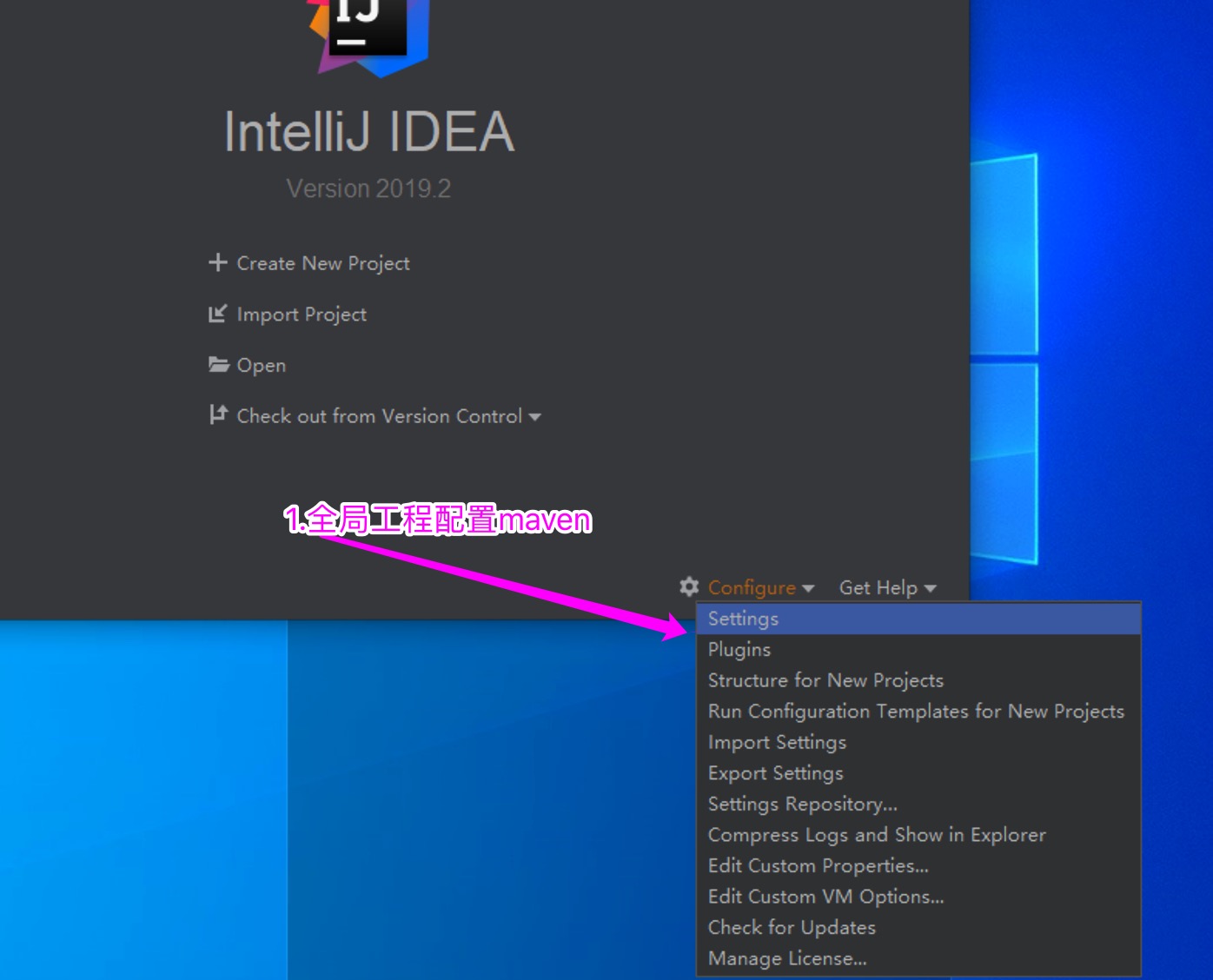Select Manage License... entry
Image resolution: width=1213 pixels, height=980 pixels.
tap(918, 958)
